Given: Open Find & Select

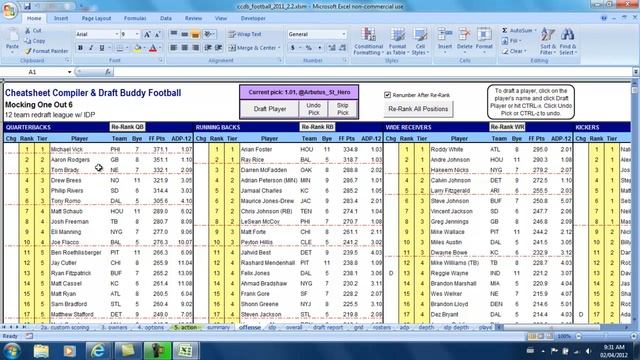Looking at the screenshot, I should pyautogui.click(x=568, y=41).
